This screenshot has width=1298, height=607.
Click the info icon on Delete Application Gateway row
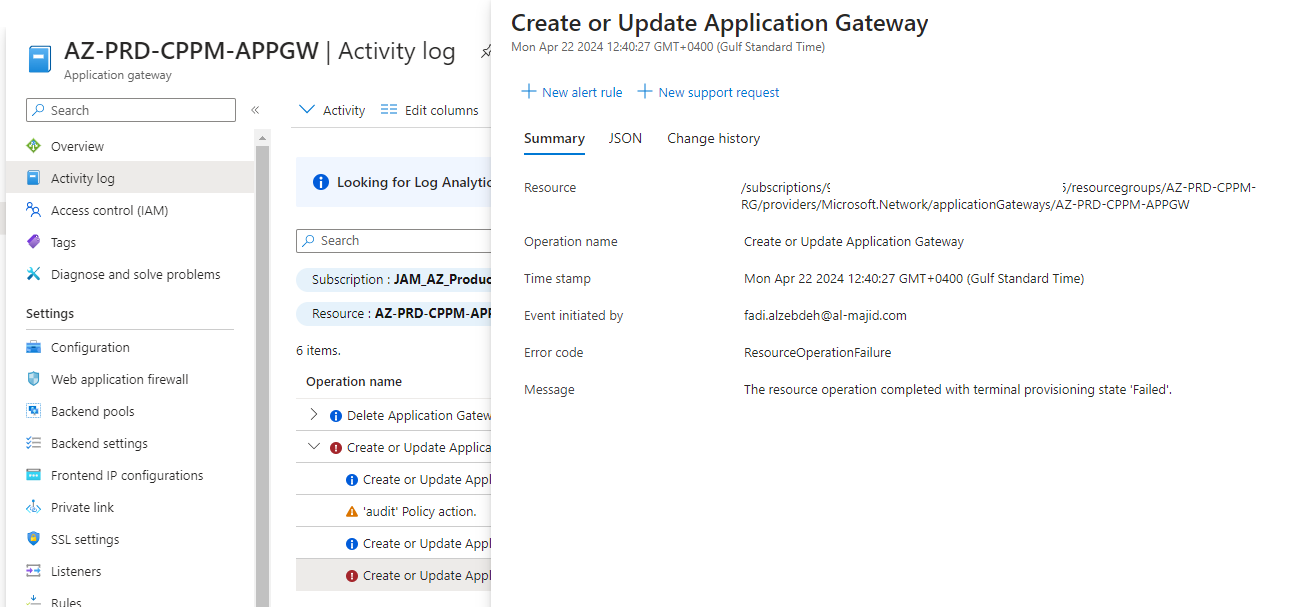click(x=336, y=415)
